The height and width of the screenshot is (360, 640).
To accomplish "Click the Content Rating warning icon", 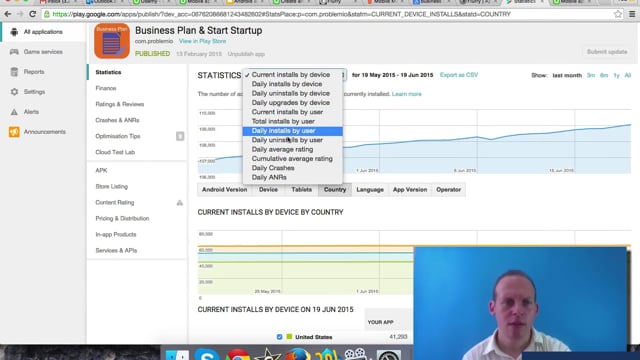I will pos(180,202).
